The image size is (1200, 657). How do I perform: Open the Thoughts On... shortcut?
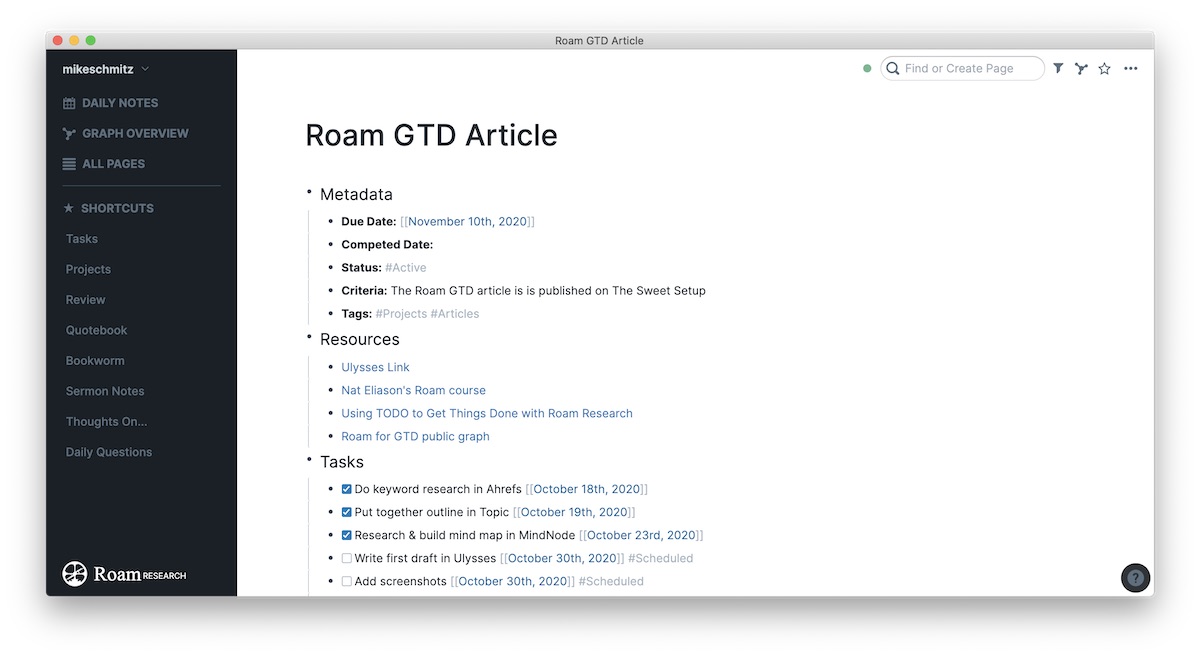point(106,422)
